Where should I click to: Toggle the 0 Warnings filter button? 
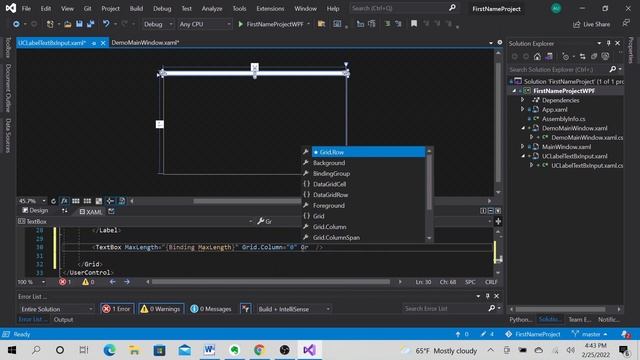(161, 309)
